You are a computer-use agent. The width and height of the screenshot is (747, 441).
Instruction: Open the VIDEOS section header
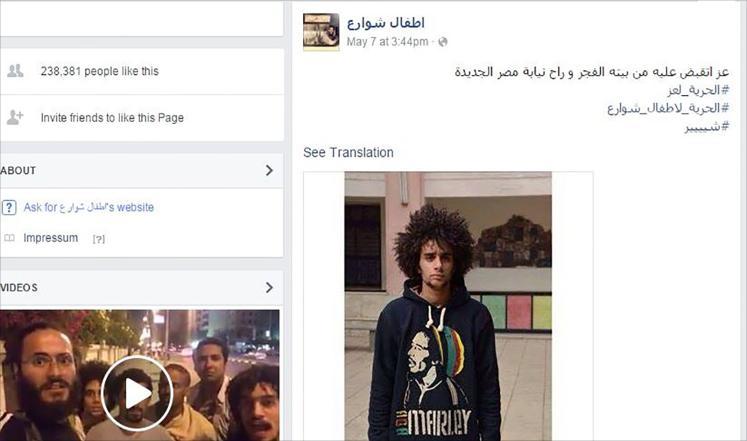[141, 288]
